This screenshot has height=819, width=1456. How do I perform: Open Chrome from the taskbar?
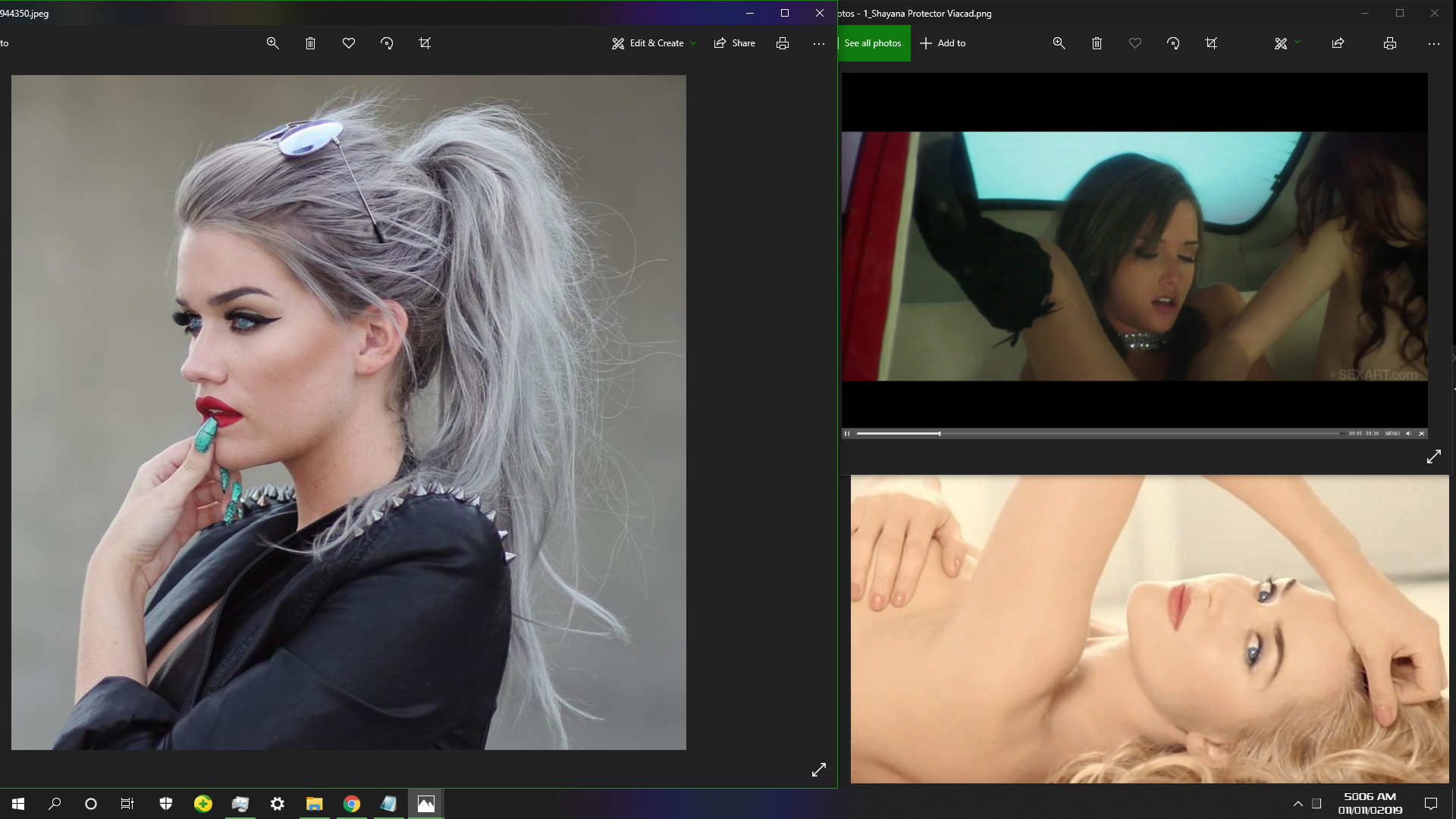tap(352, 804)
